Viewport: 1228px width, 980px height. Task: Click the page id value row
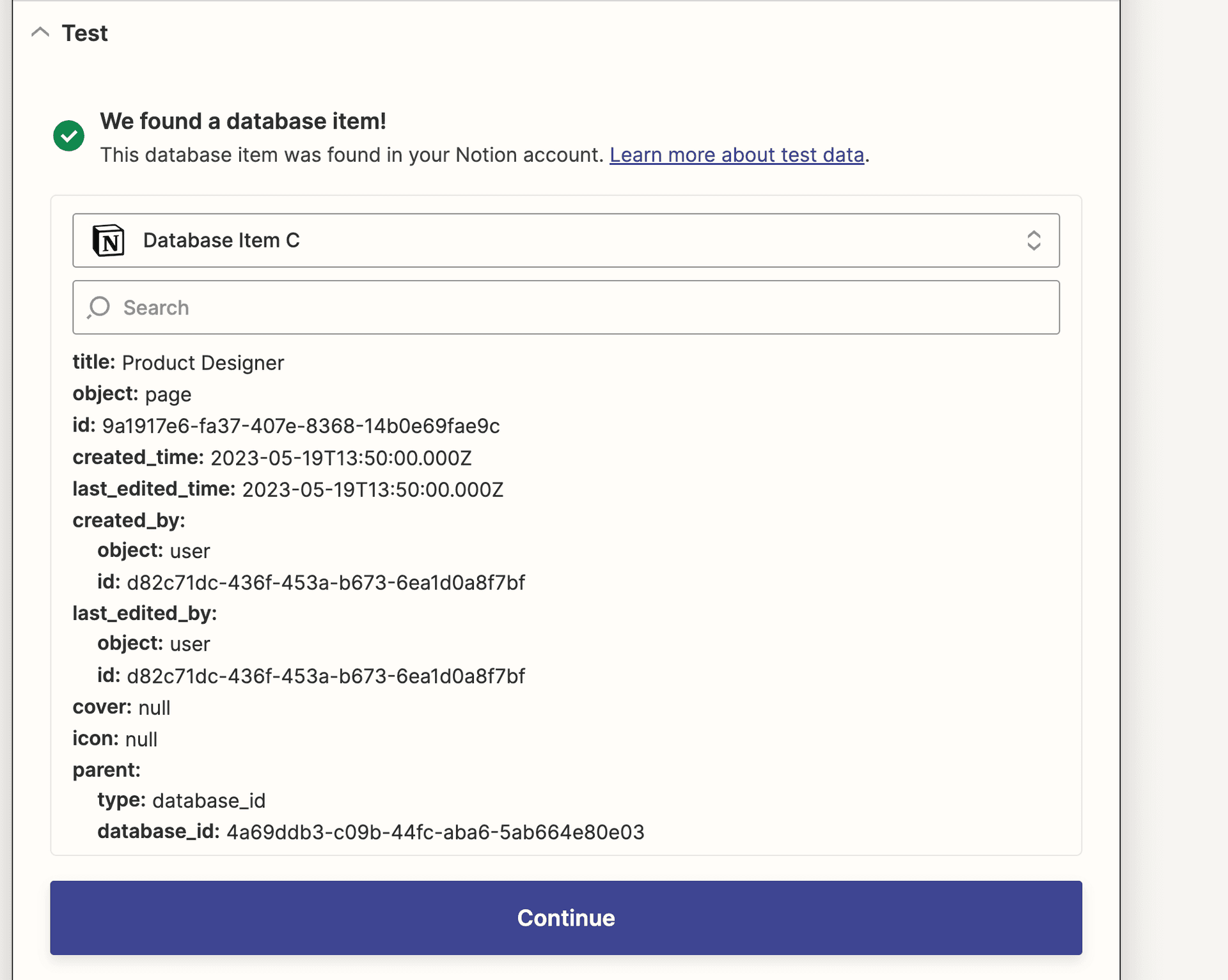click(287, 426)
